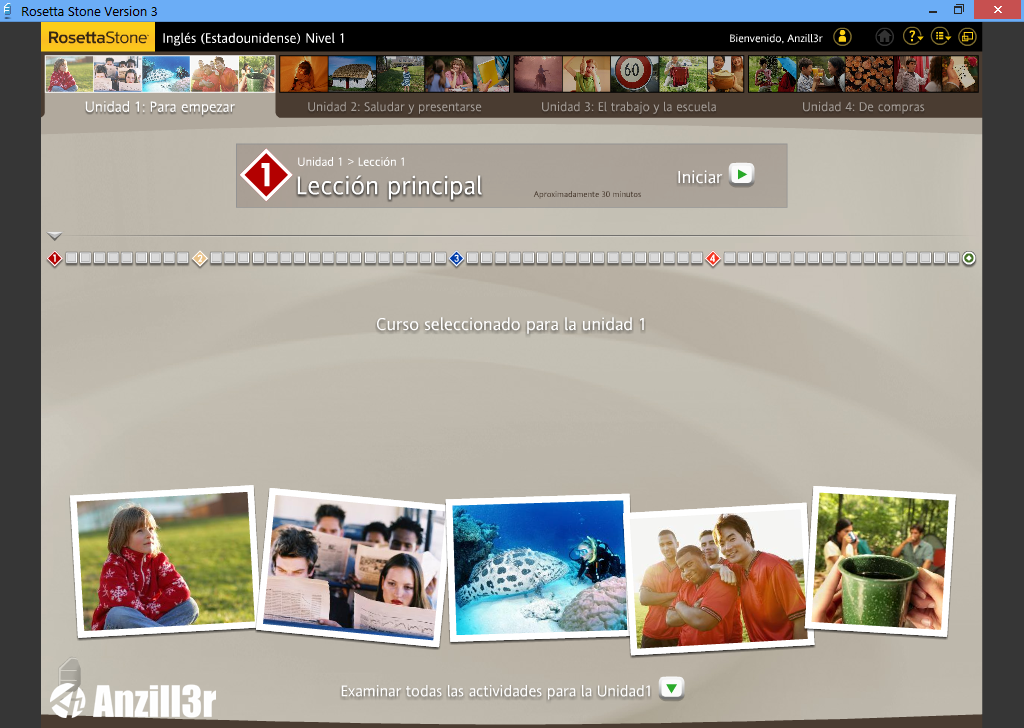Click the Bienvenido, Anzill3r greeting
This screenshot has width=1024, height=728.
click(x=775, y=38)
